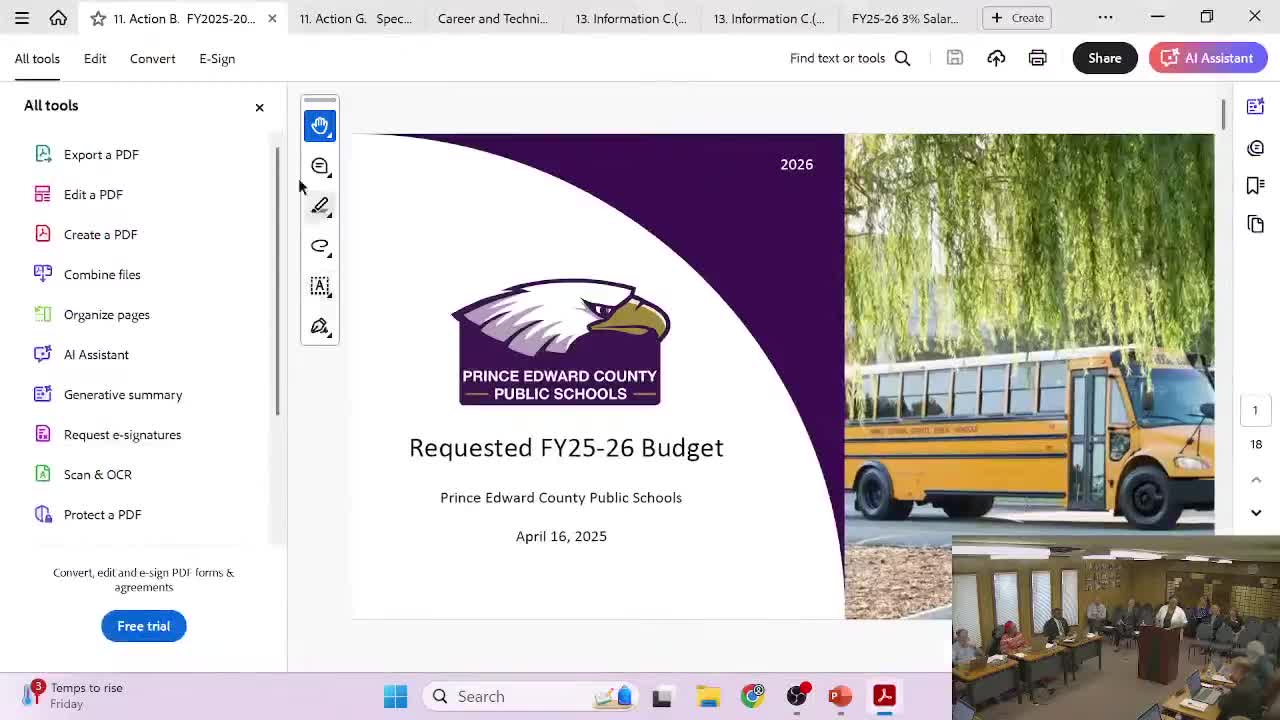This screenshot has height=720, width=1280.
Task: Open the AI Assistant button in the top bar
Action: [x=1208, y=58]
